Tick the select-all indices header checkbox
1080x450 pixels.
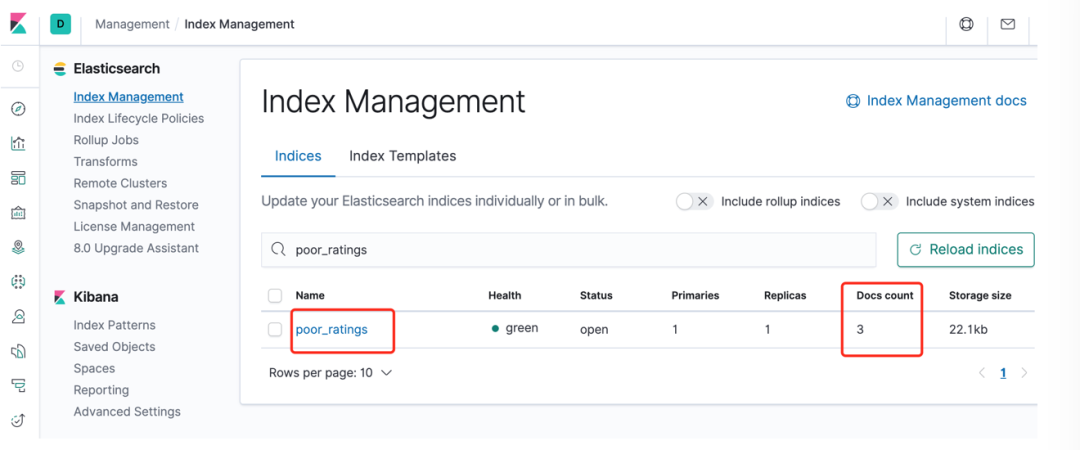pos(275,296)
